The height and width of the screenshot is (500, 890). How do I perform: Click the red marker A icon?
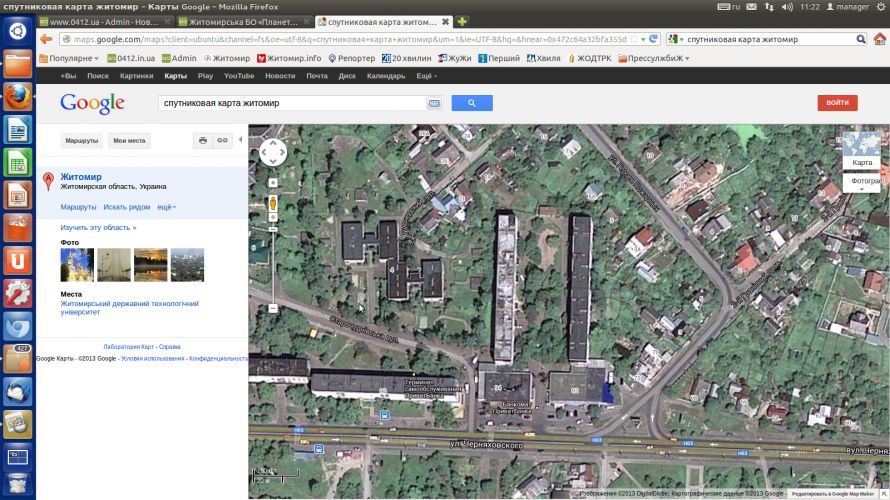pos(48,181)
